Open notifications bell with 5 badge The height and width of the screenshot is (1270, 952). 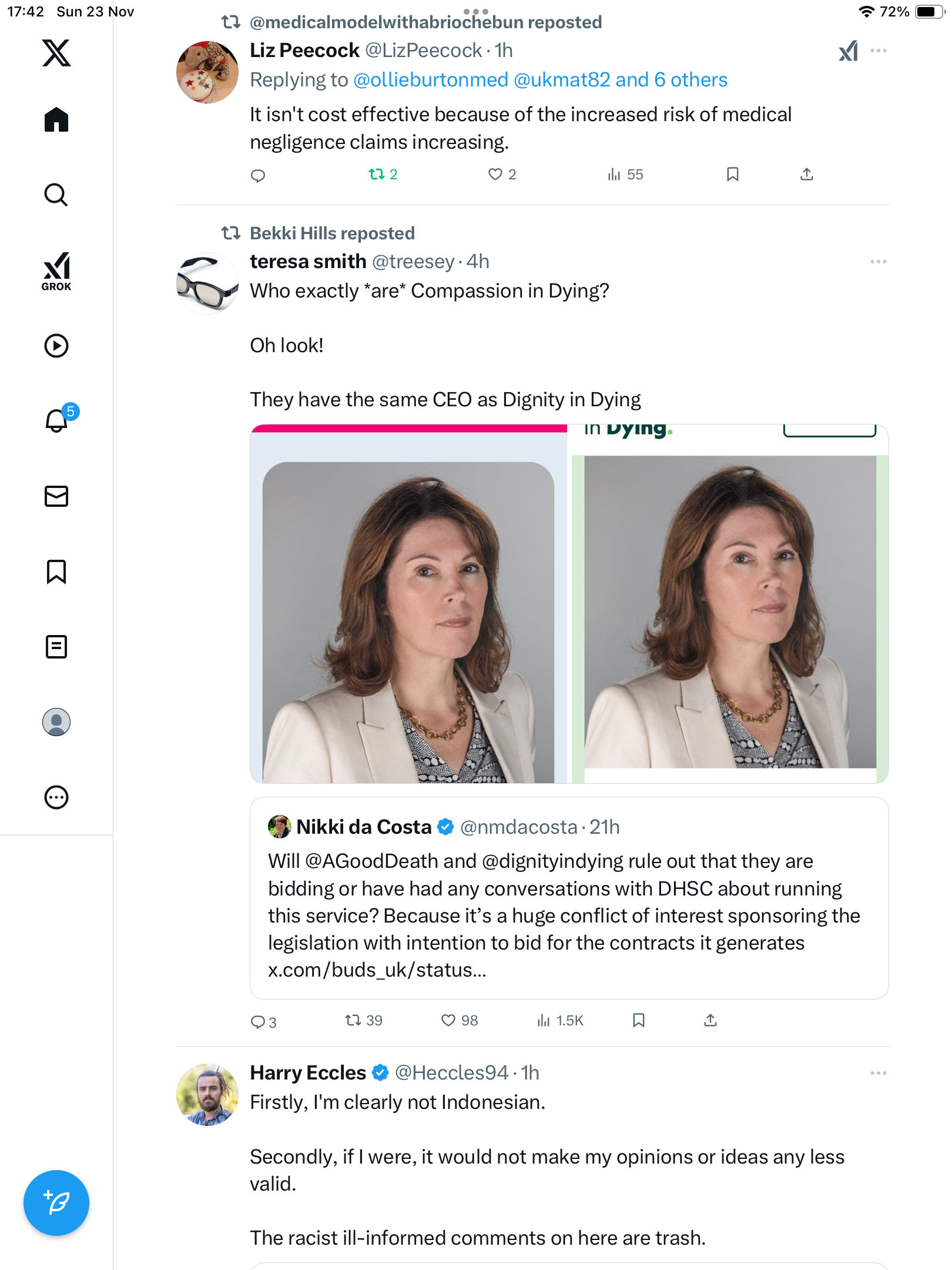click(57, 420)
